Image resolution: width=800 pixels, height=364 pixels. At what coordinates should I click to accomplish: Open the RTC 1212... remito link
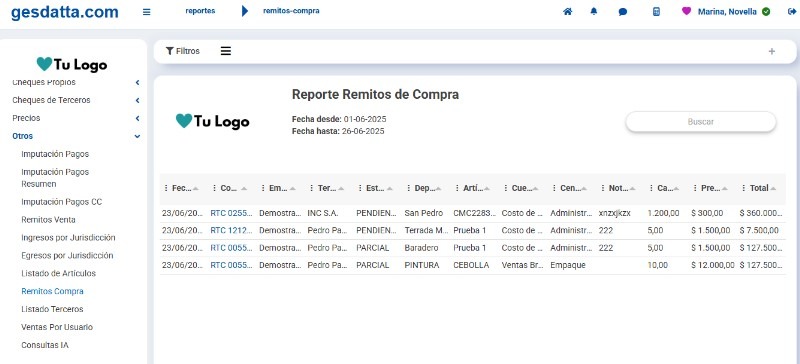231,231
